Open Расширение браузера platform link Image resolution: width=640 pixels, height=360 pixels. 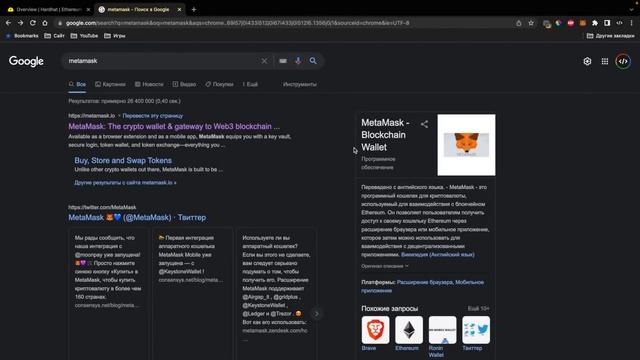point(424,282)
